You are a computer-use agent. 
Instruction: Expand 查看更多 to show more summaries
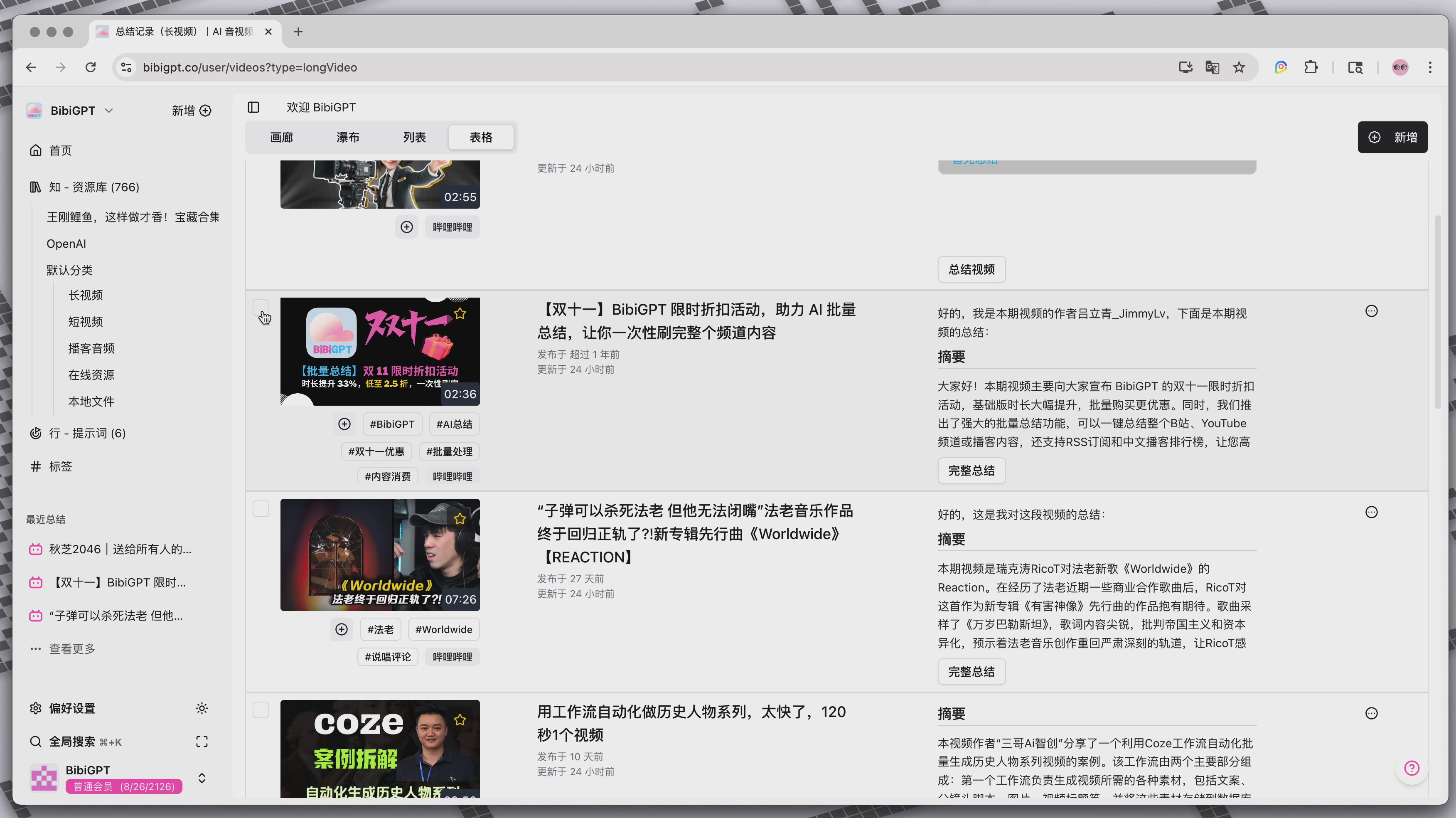72,648
